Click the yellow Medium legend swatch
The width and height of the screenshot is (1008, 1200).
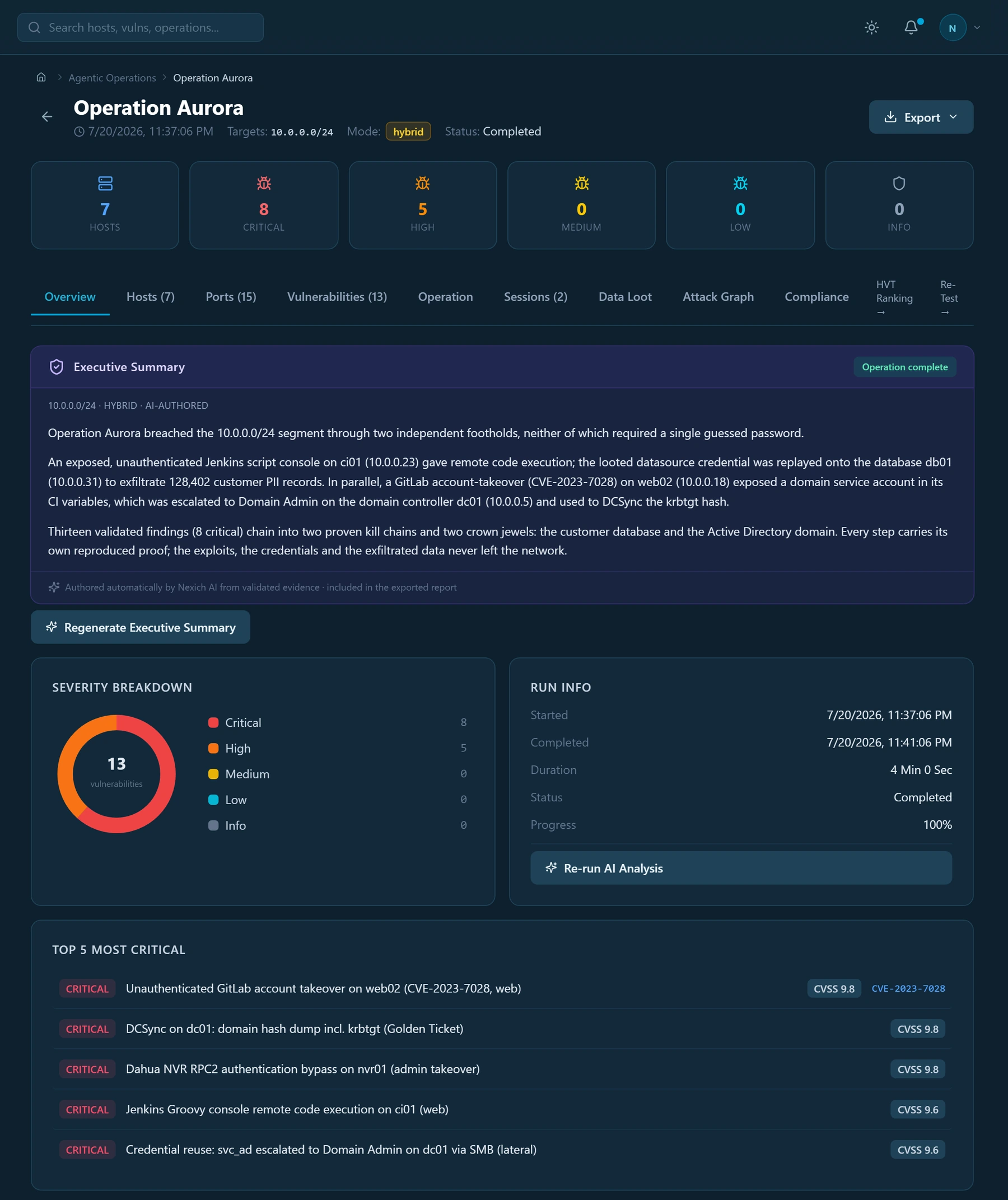[x=213, y=774]
